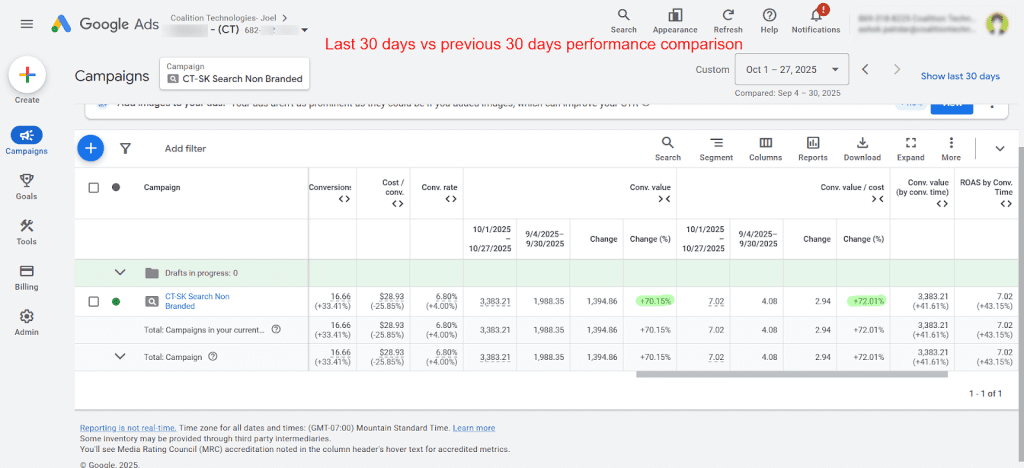The image size is (1024, 468).
Task: Open the Appearance settings
Action: (x=675, y=20)
